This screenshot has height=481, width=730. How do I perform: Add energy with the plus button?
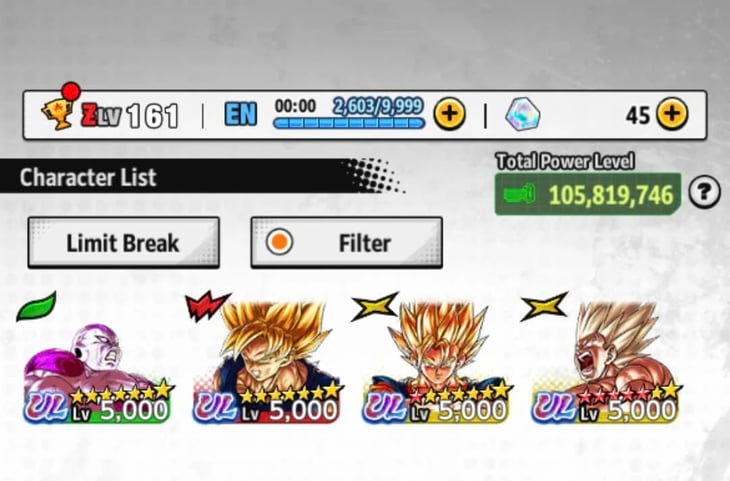click(449, 114)
